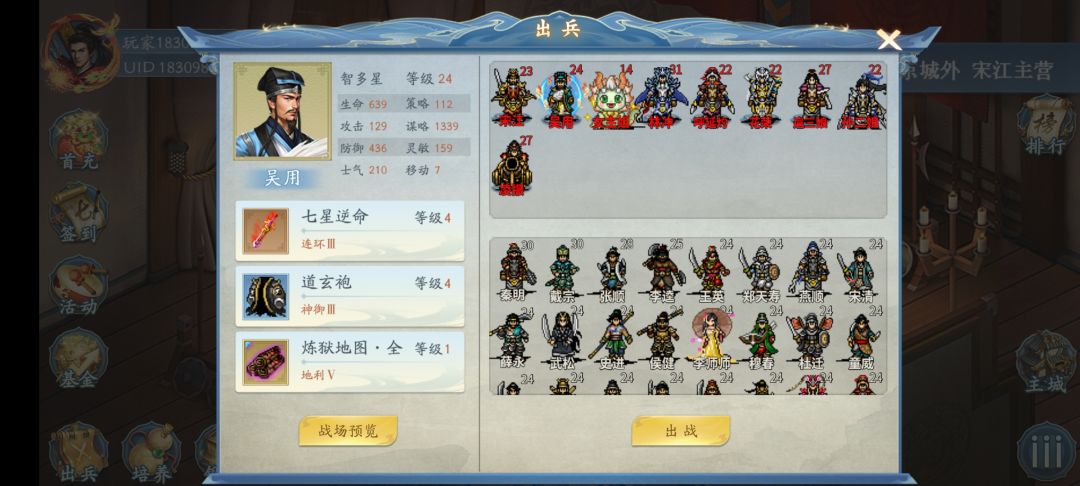Select reserve hero 史进

pyautogui.click(x=612, y=339)
